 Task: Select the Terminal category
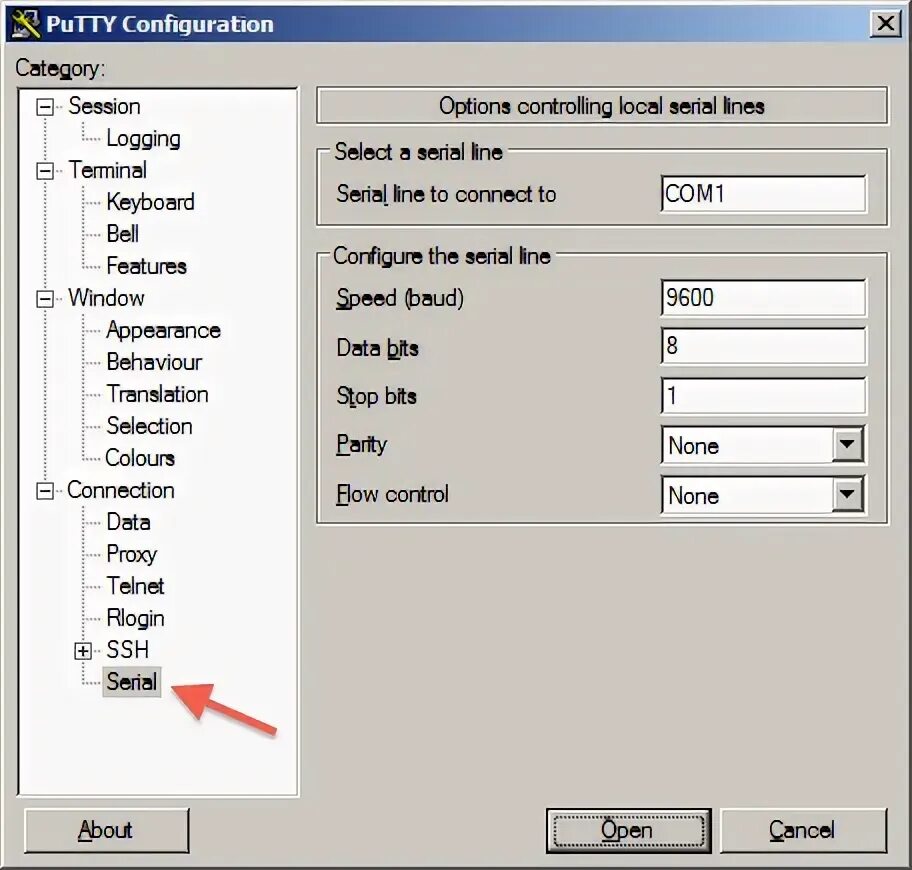pyautogui.click(x=108, y=170)
